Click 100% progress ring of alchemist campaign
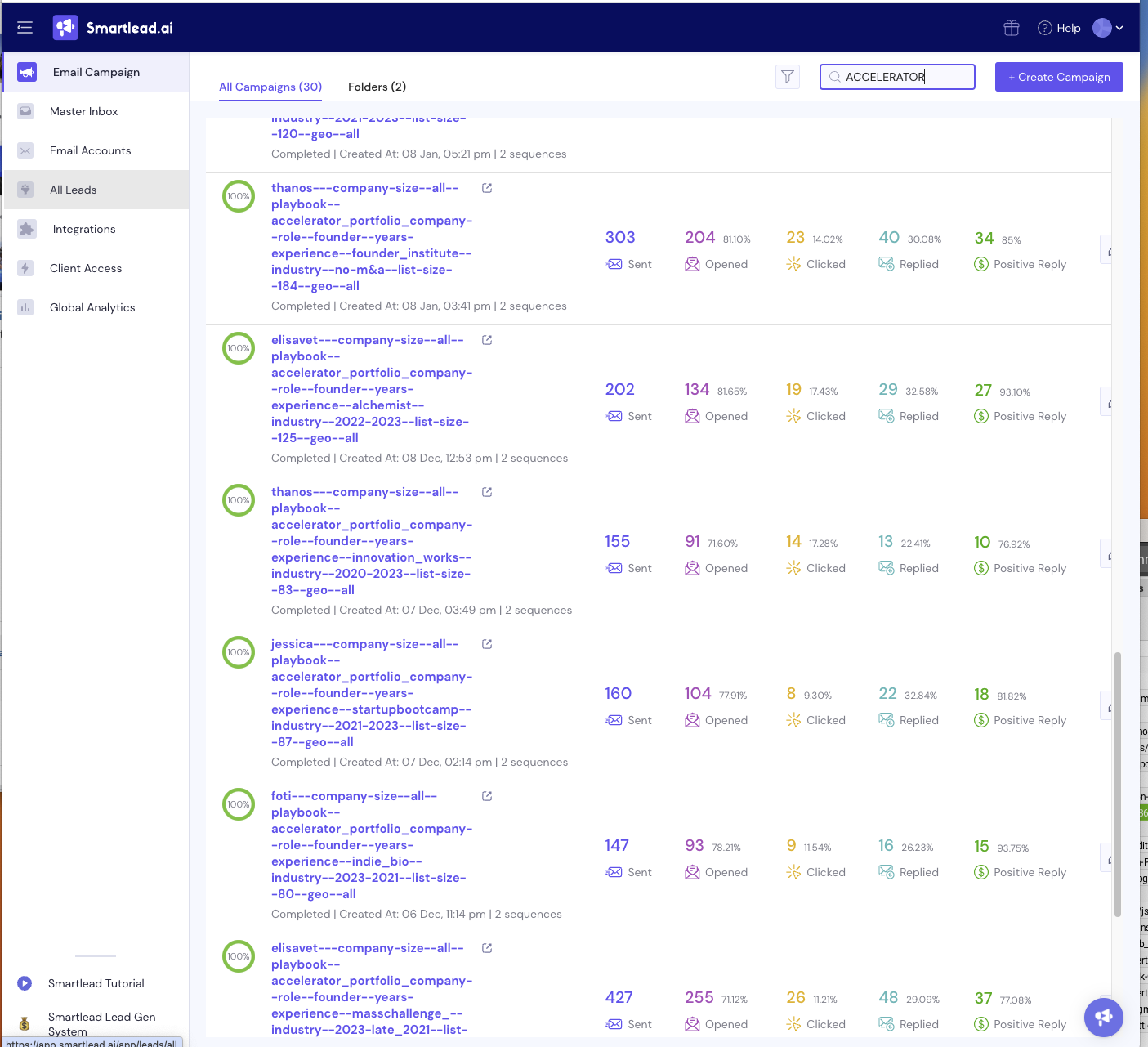The width and height of the screenshot is (1148, 1047). click(x=239, y=348)
